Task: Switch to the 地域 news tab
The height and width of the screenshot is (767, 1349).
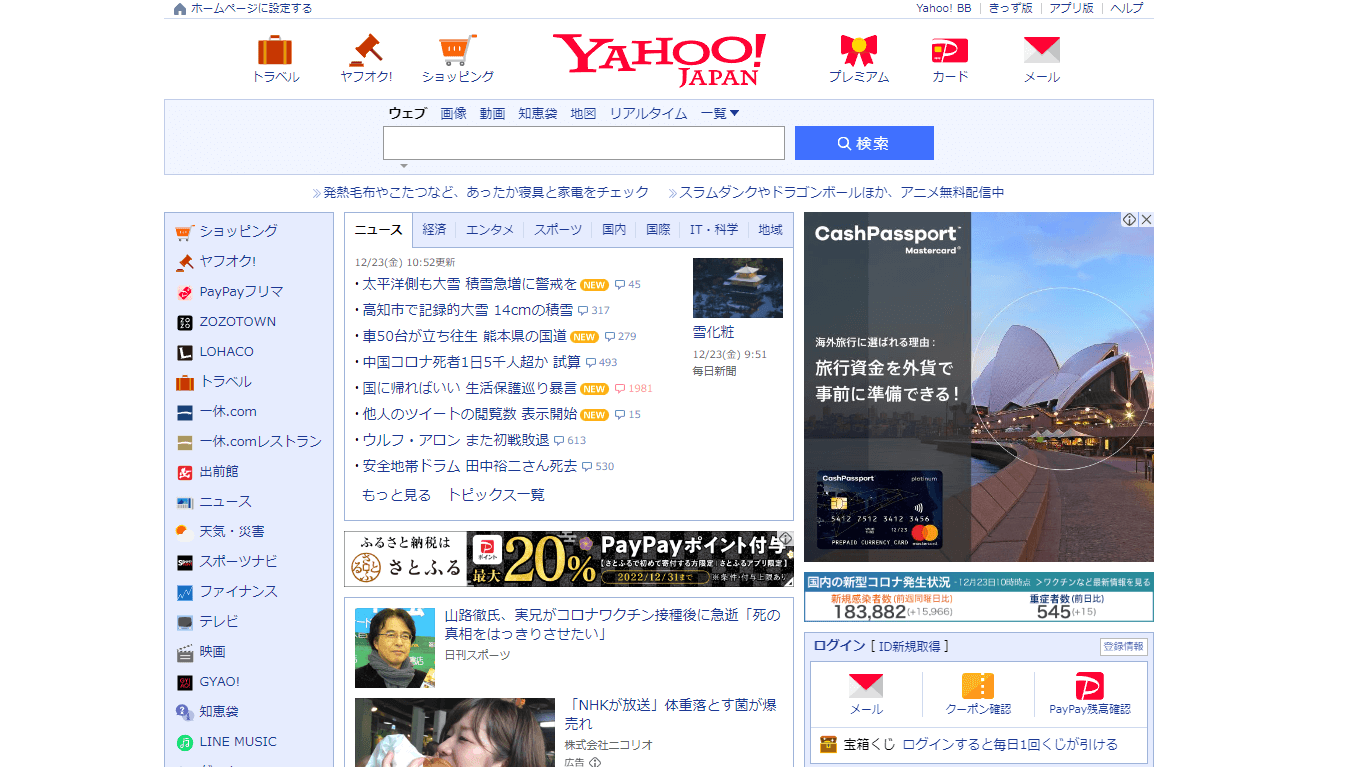Action: click(x=770, y=230)
